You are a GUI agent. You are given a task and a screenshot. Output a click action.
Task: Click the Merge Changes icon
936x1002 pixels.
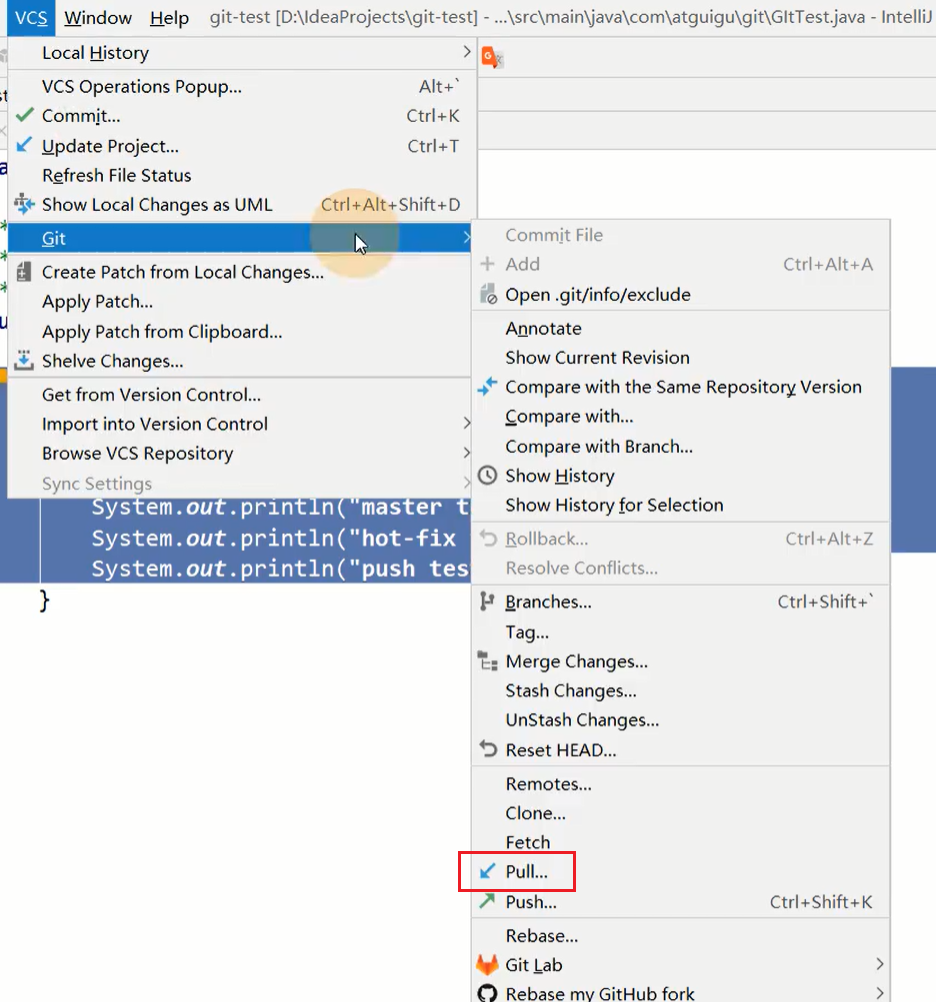(x=488, y=661)
